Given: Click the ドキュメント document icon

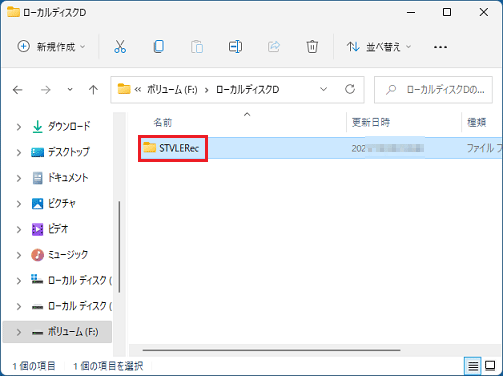Looking at the screenshot, I should tap(38, 178).
